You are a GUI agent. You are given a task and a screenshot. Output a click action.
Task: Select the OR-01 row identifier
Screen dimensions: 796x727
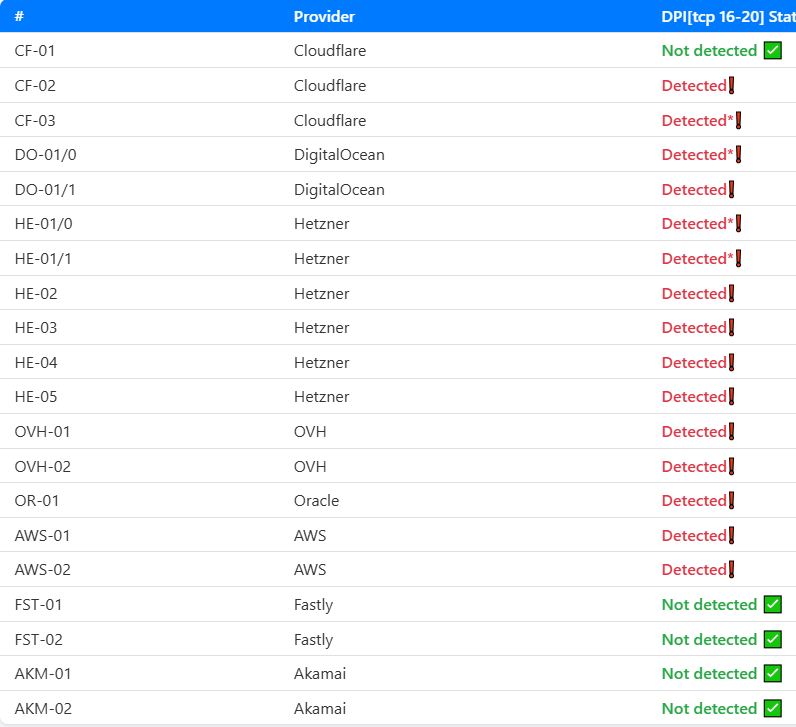point(37,501)
